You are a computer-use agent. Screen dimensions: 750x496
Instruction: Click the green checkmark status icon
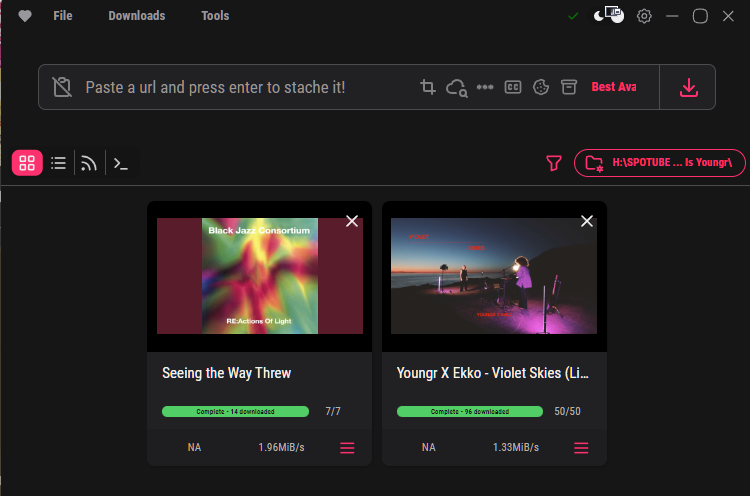[573, 16]
